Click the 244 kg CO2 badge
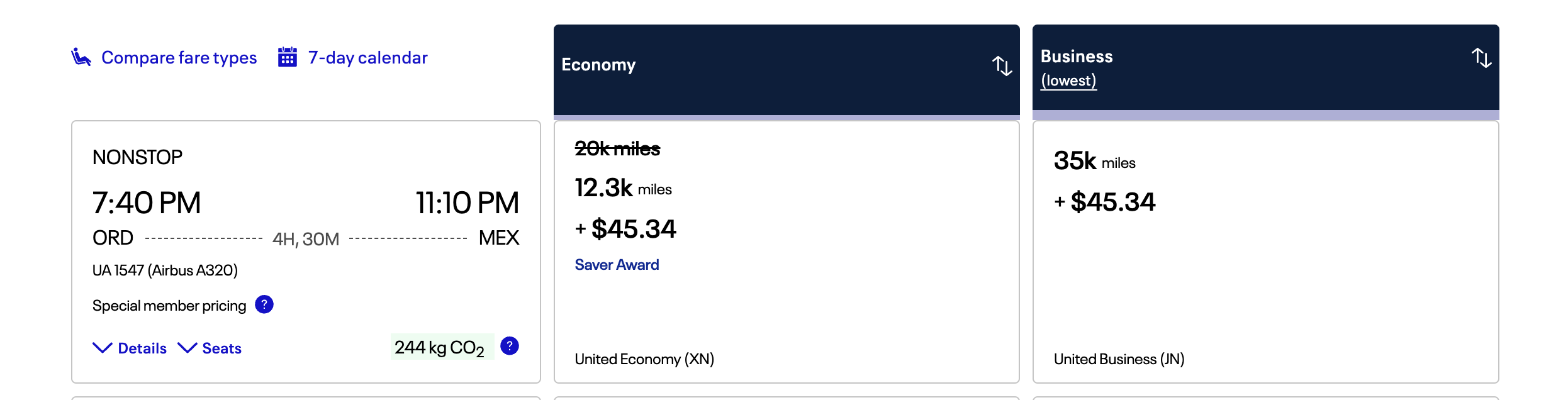The height and width of the screenshot is (400, 1568). pyautogui.click(x=442, y=347)
